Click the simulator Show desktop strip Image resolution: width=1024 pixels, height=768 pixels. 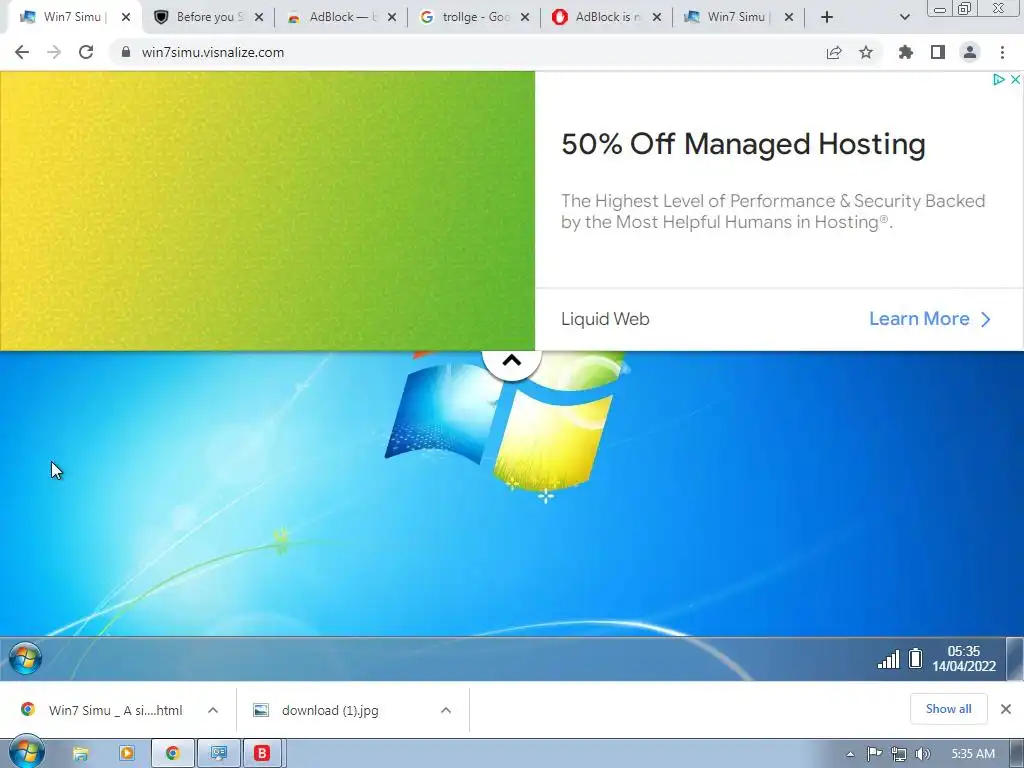tap(1015, 658)
